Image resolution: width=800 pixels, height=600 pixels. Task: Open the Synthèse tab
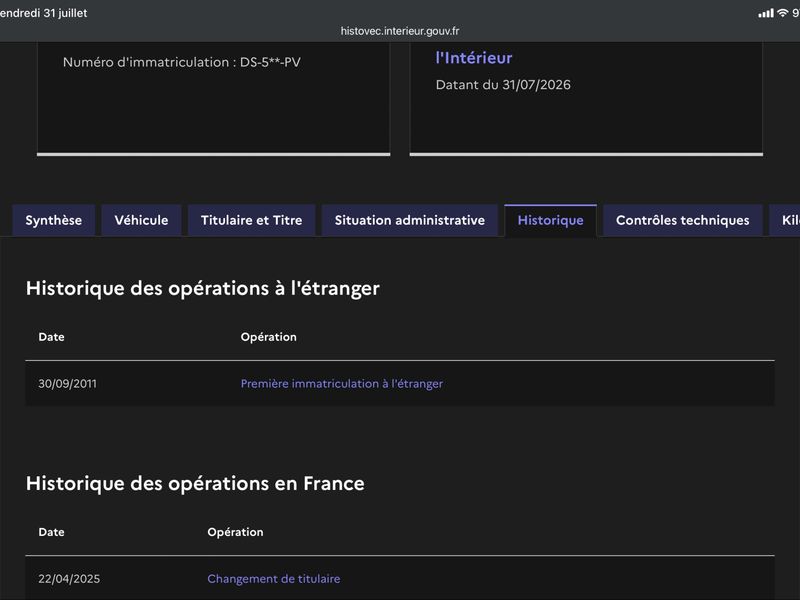[54, 220]
